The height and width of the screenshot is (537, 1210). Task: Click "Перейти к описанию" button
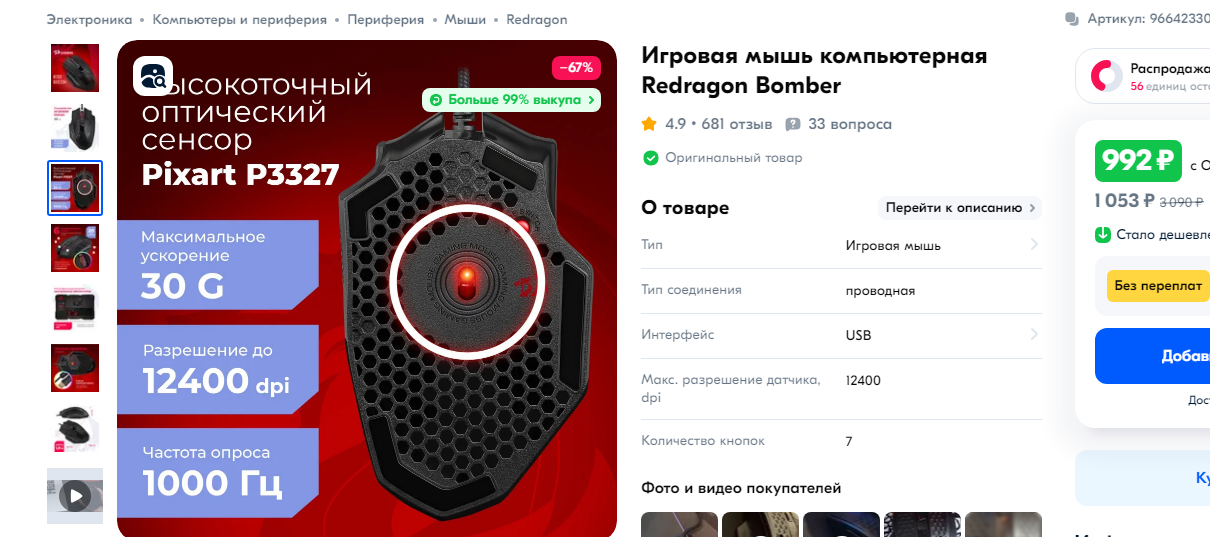coord(959,208)
